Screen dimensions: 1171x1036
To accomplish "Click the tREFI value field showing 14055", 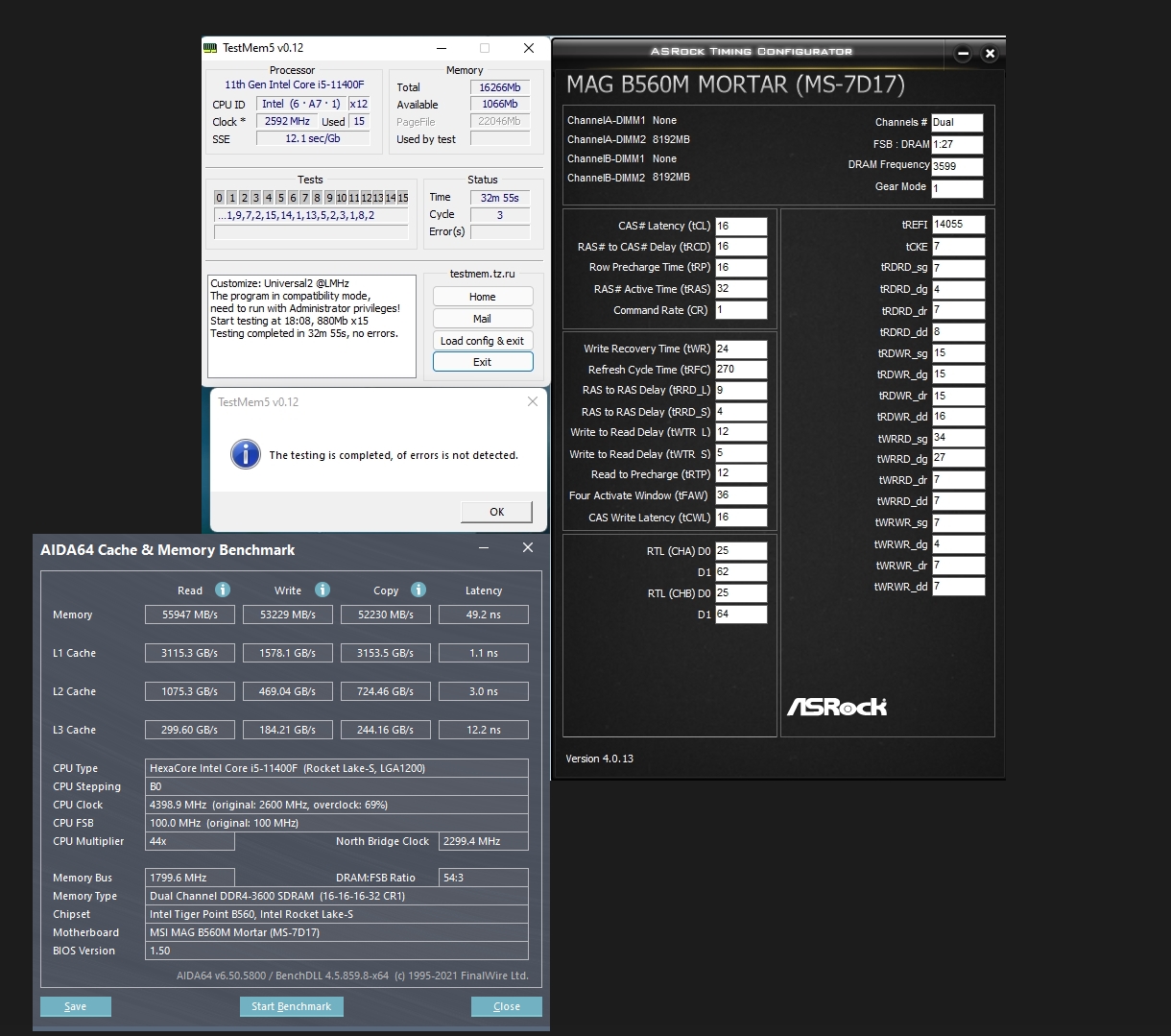I will click(958, 225).
